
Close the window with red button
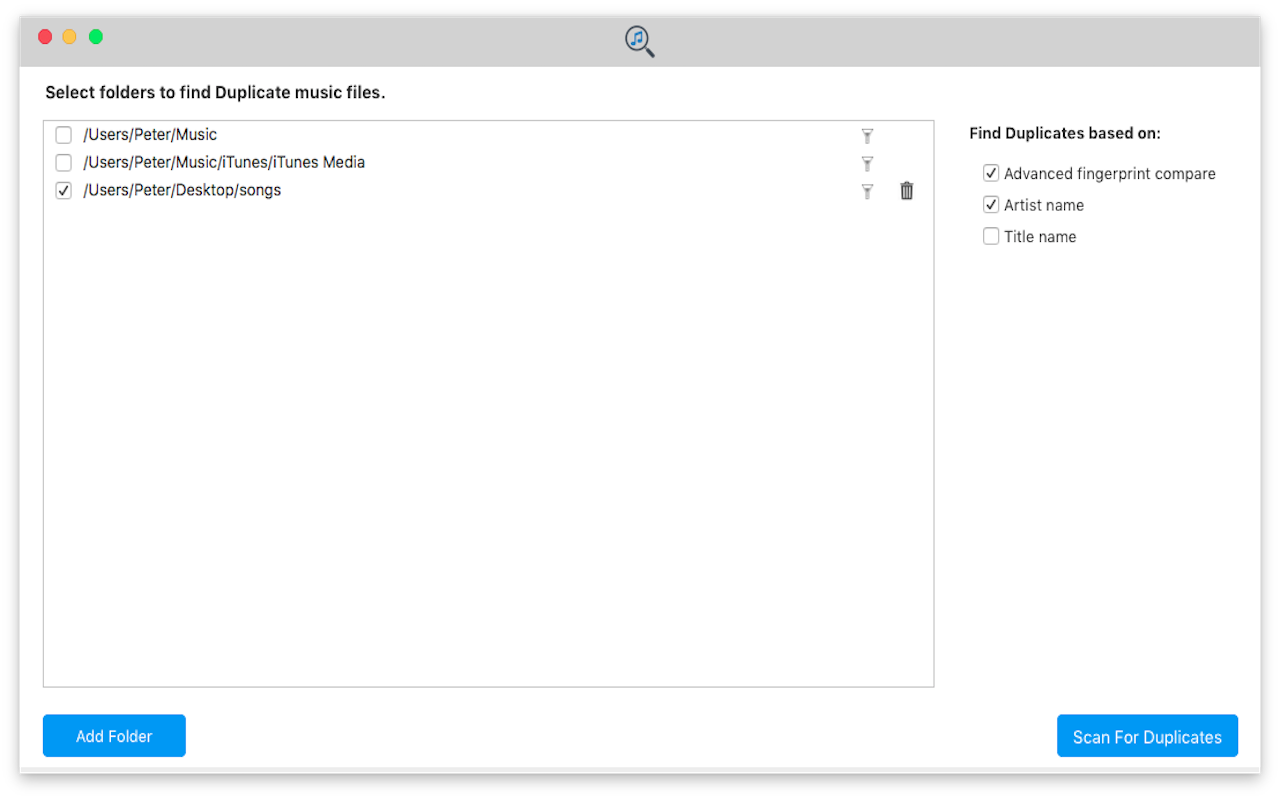click(x=45, y=37)
